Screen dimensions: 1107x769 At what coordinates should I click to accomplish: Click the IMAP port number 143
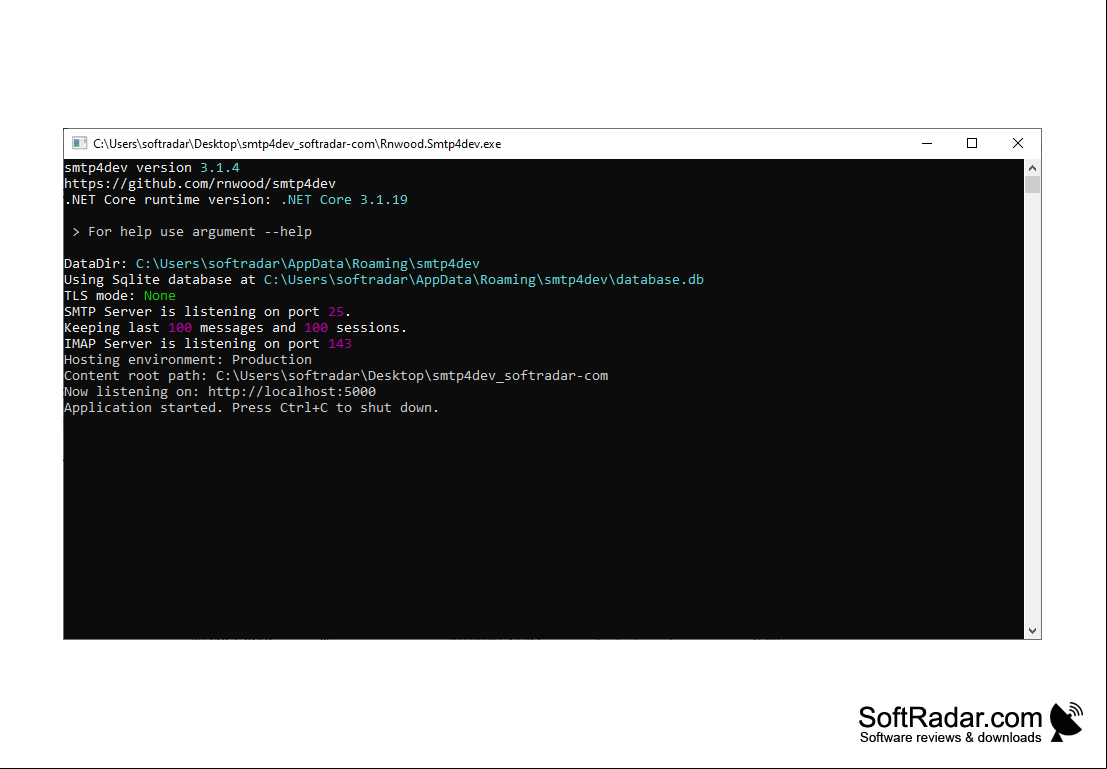340,344
